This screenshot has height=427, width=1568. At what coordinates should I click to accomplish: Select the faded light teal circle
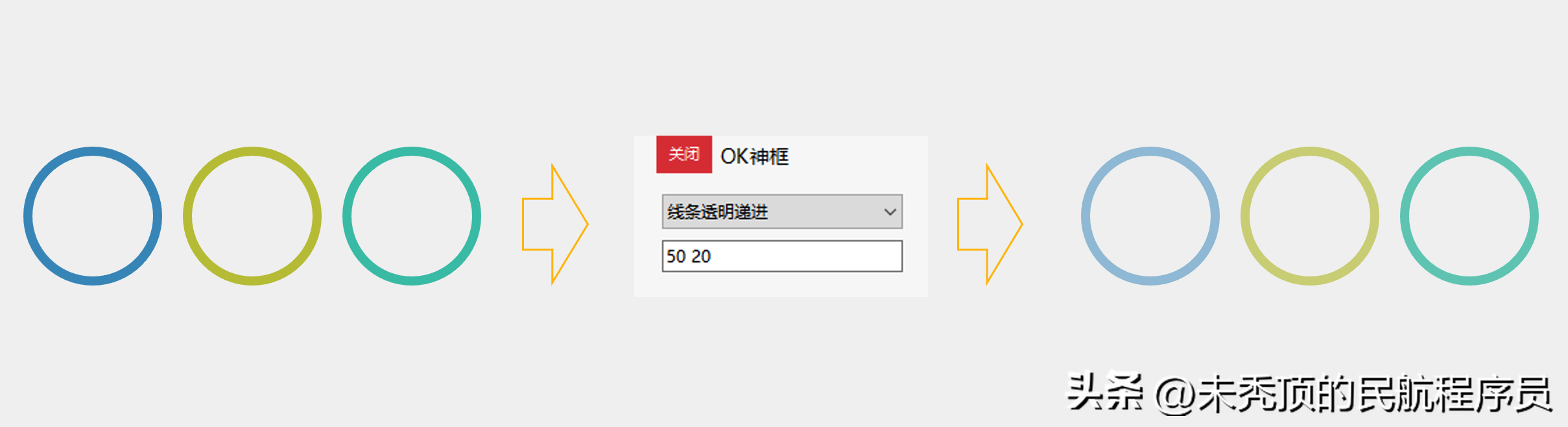click(1469, 151)
